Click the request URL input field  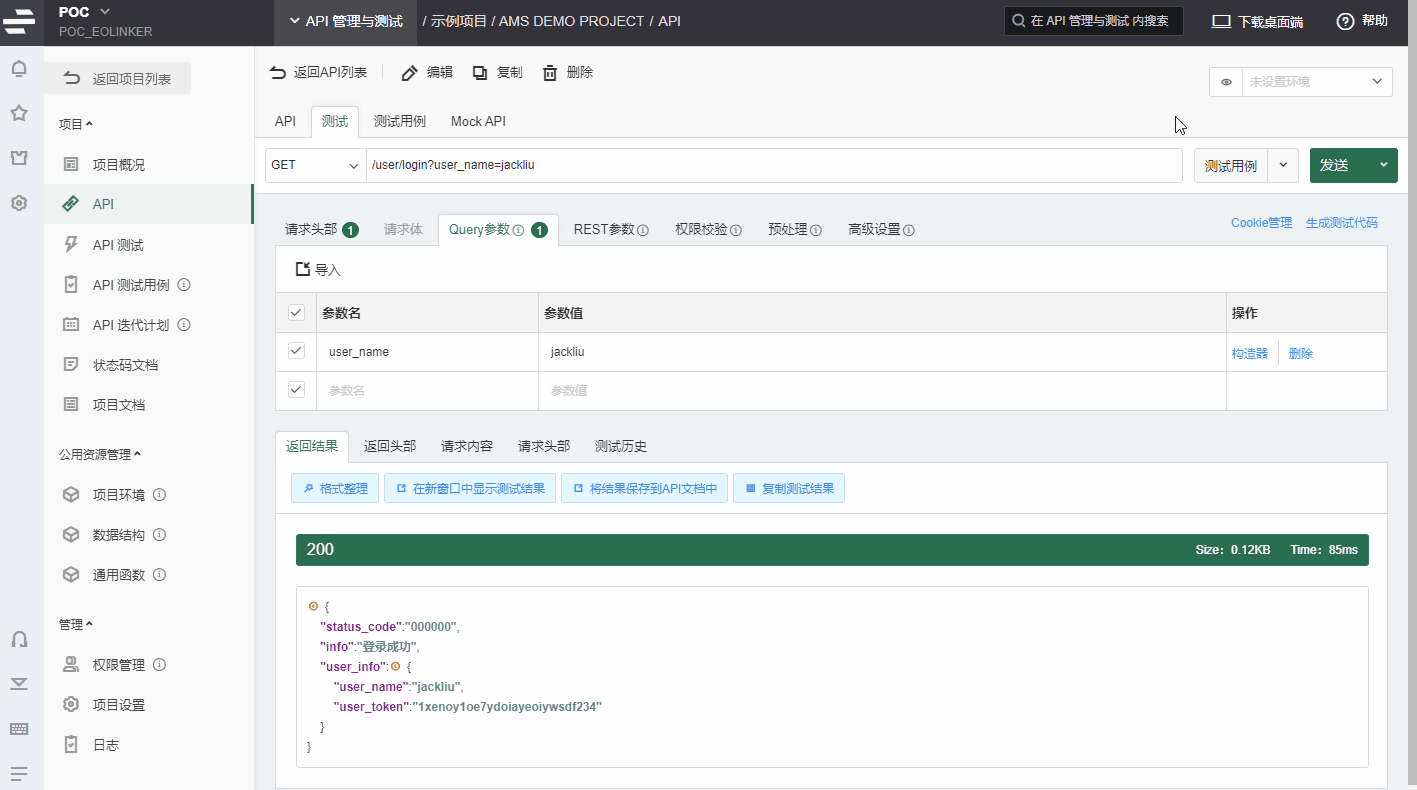[x=774, y=166]
